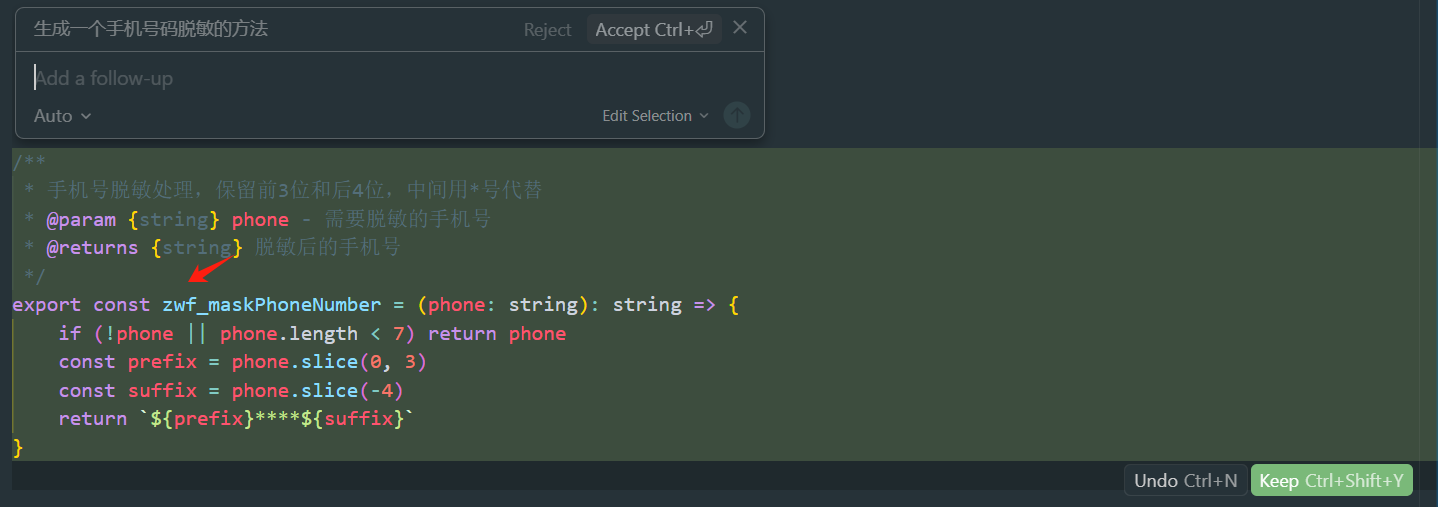This screenshot has height=507, width=1438.
Task: Close the inline edit prompt box
Action: tap(740, 28)
